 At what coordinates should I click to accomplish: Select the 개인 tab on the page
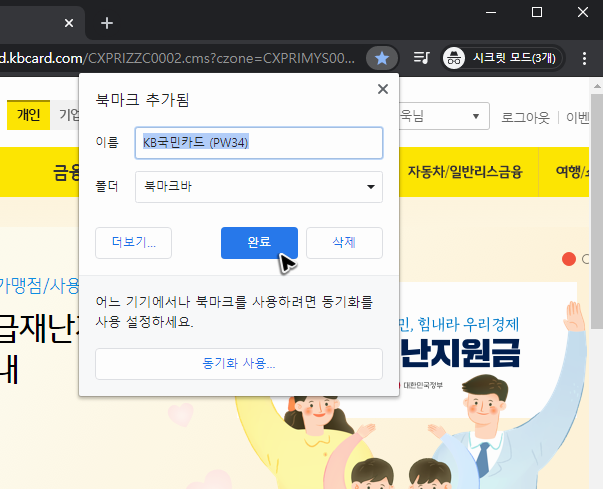point(28,115)
